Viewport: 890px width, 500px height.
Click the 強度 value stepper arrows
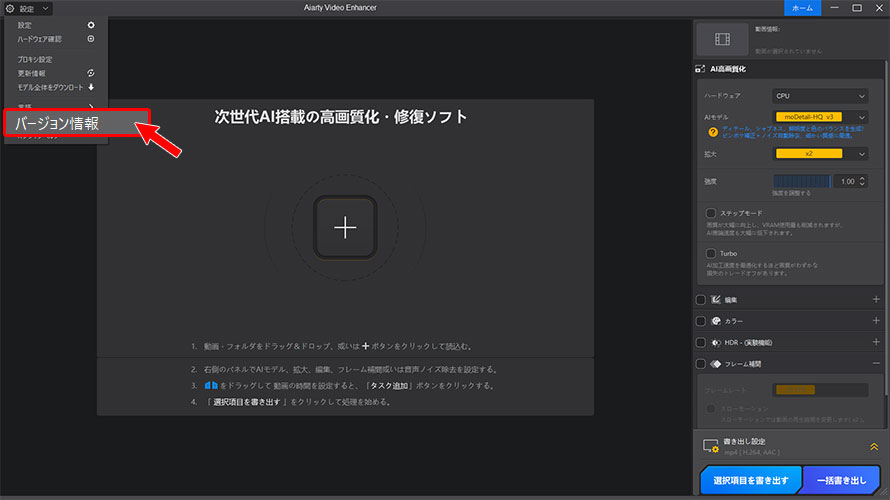[x=862, y=181]
